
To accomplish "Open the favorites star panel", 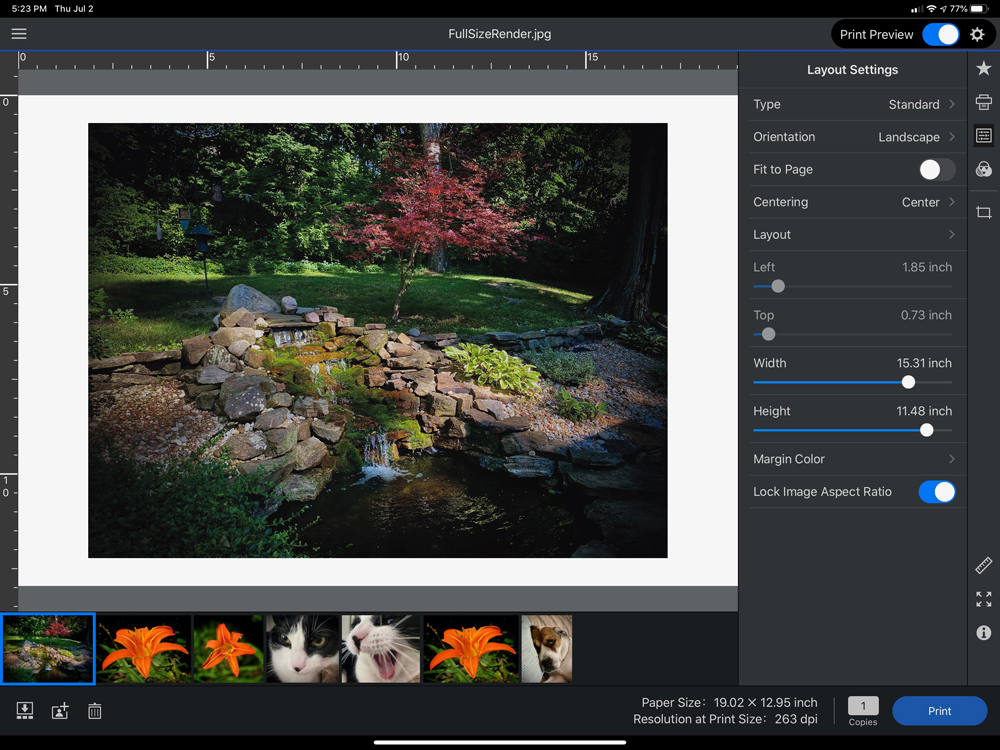I will (x=983, y=69).
